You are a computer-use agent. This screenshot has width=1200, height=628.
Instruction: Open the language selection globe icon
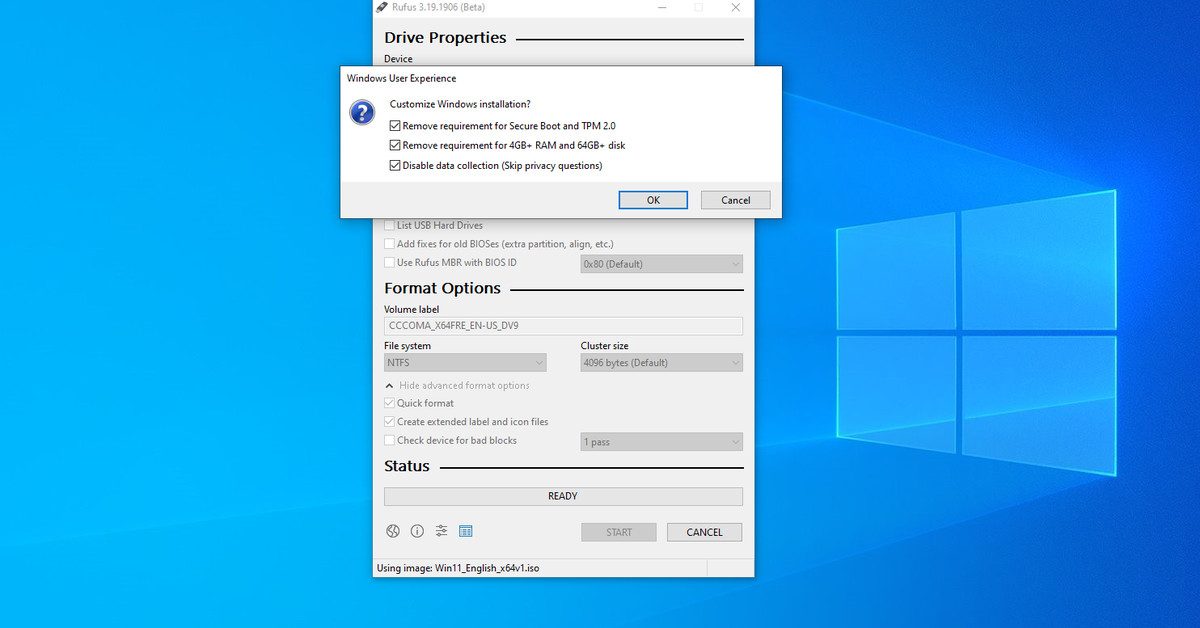coord(393,532)
